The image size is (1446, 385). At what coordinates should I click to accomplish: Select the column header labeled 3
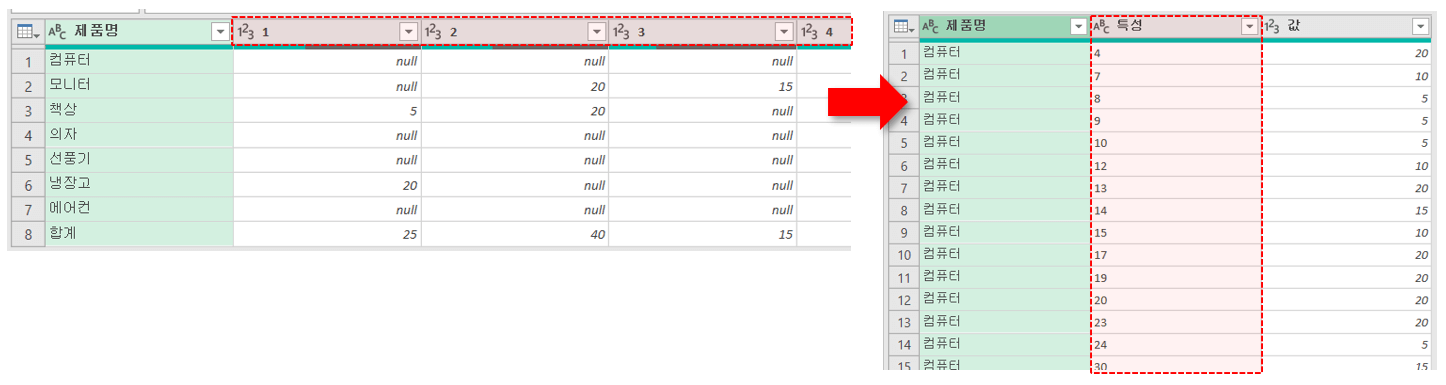click(x=703, y=32)
